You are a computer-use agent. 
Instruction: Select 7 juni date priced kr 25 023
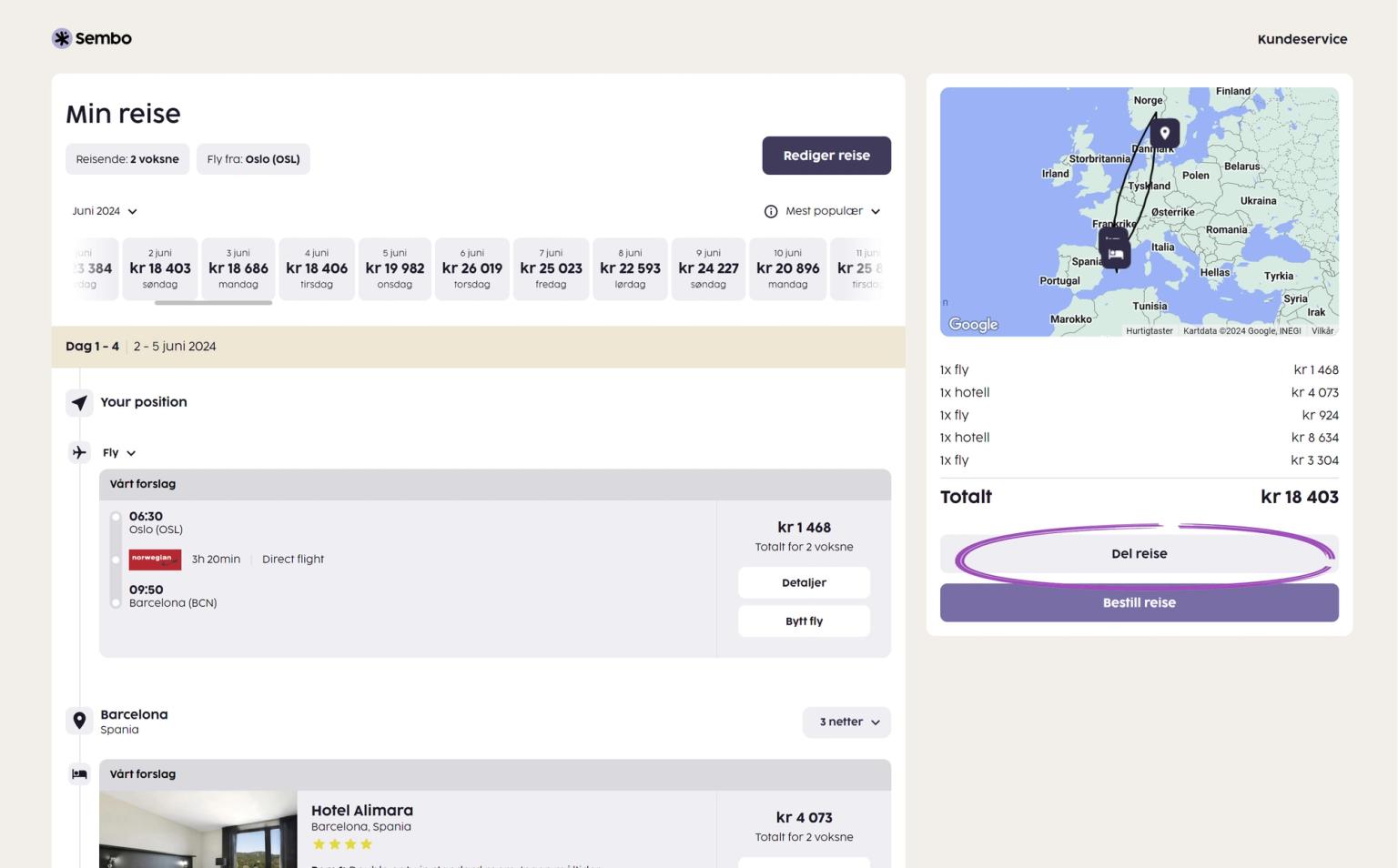coord(551,268)
